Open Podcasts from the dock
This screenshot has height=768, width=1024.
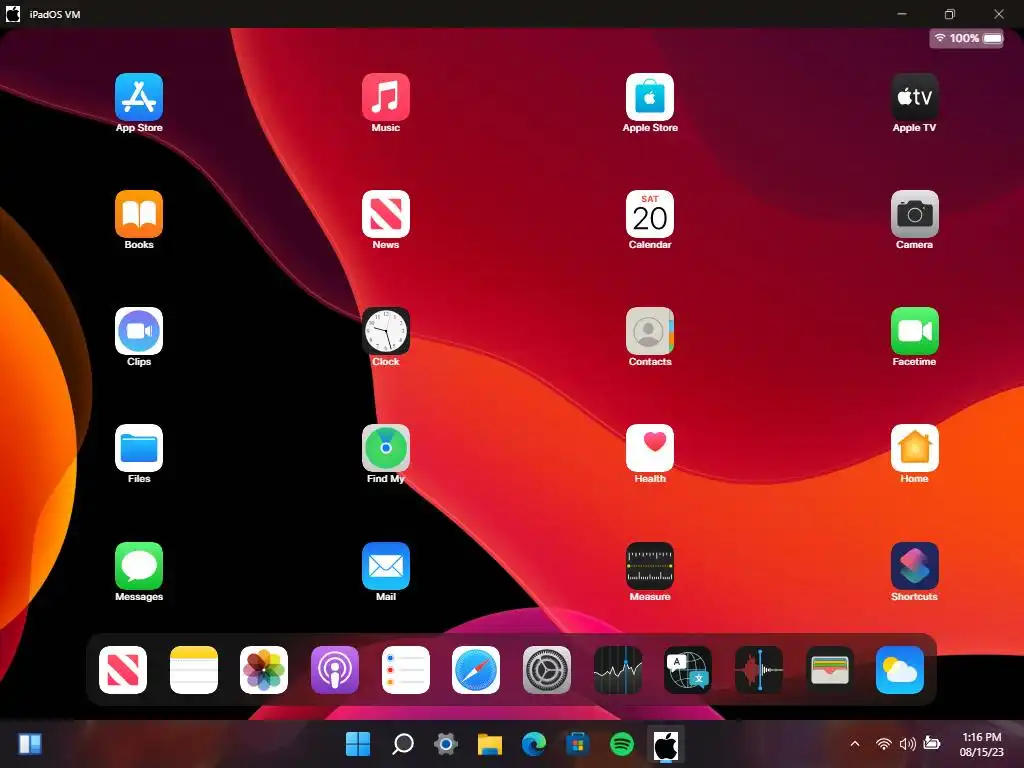[334, 670]
